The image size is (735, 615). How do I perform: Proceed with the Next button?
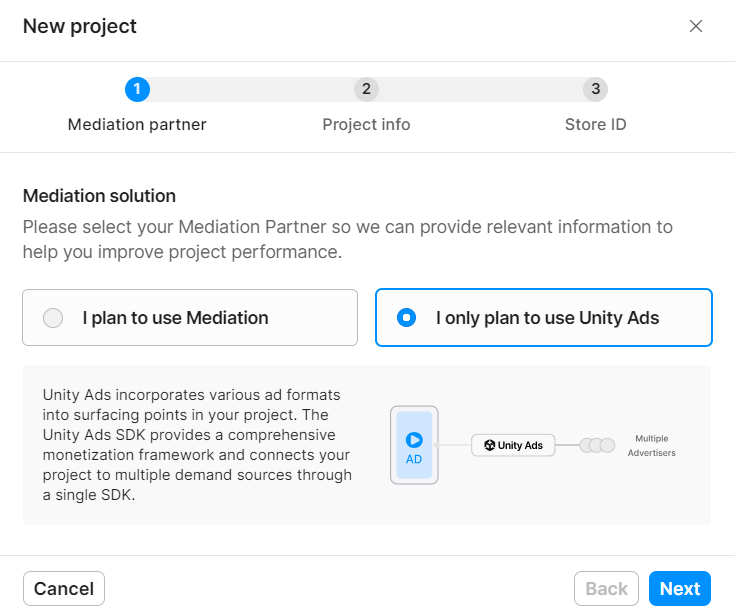point(680,588)
